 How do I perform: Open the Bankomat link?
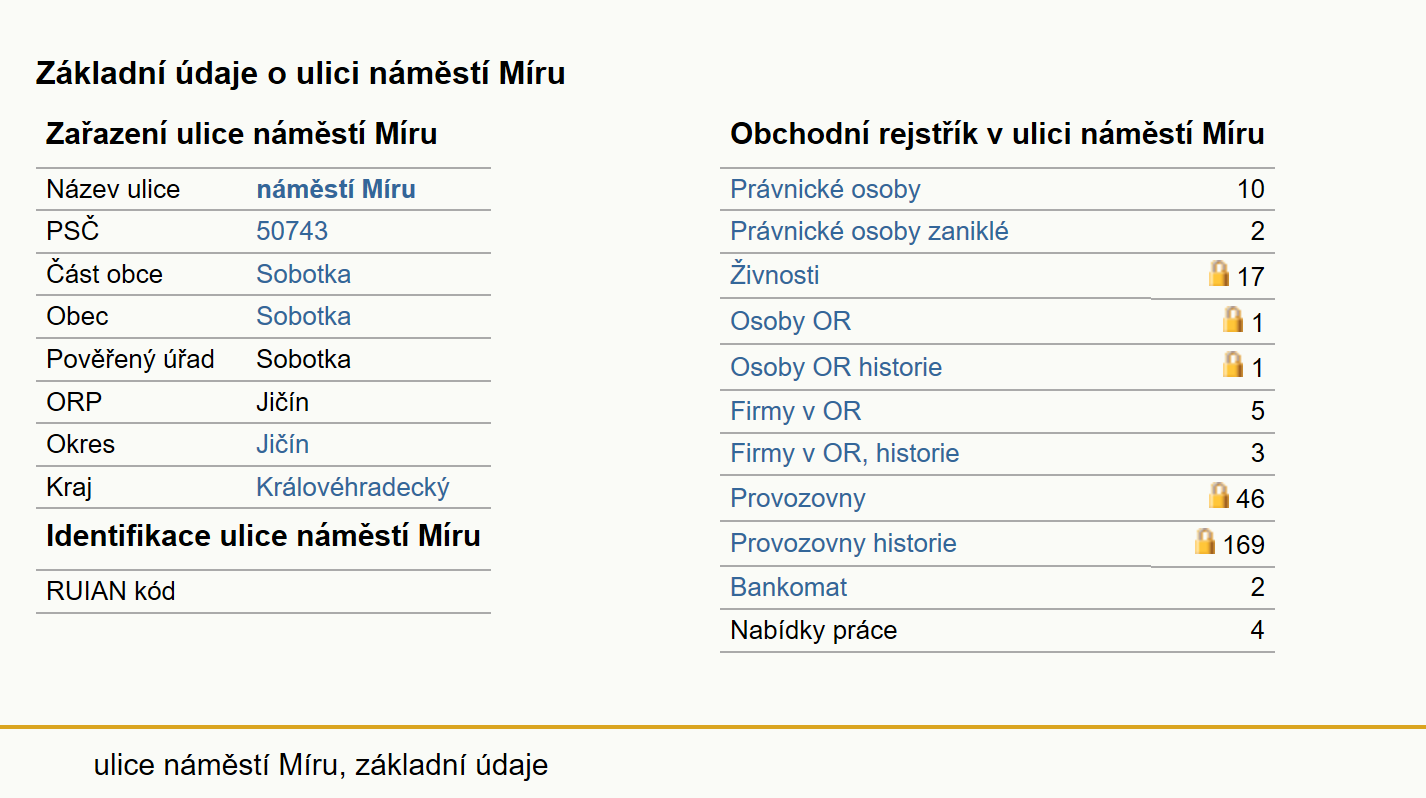[x=789, y=586]
